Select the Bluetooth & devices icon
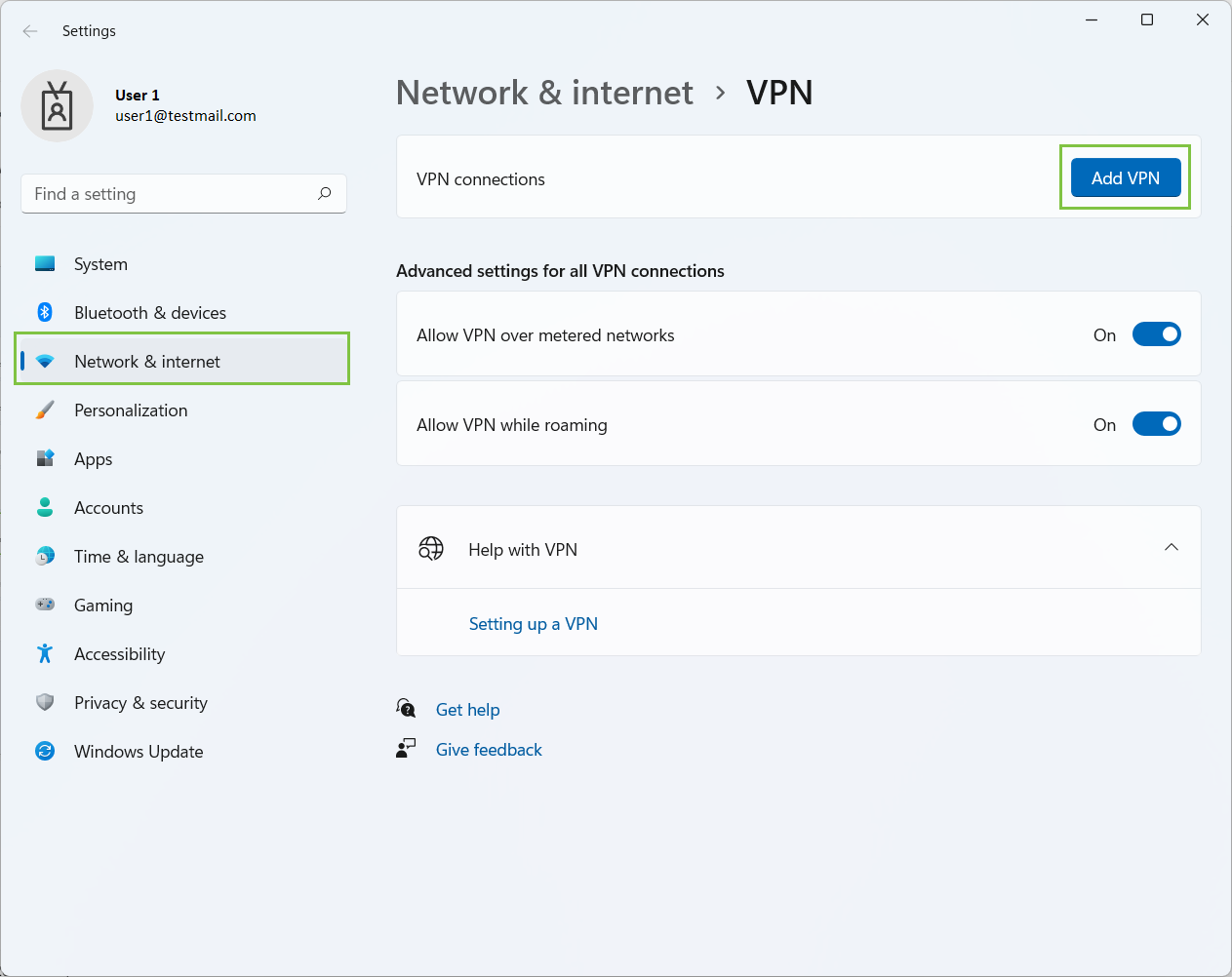1232x977 pixels. 45,312
